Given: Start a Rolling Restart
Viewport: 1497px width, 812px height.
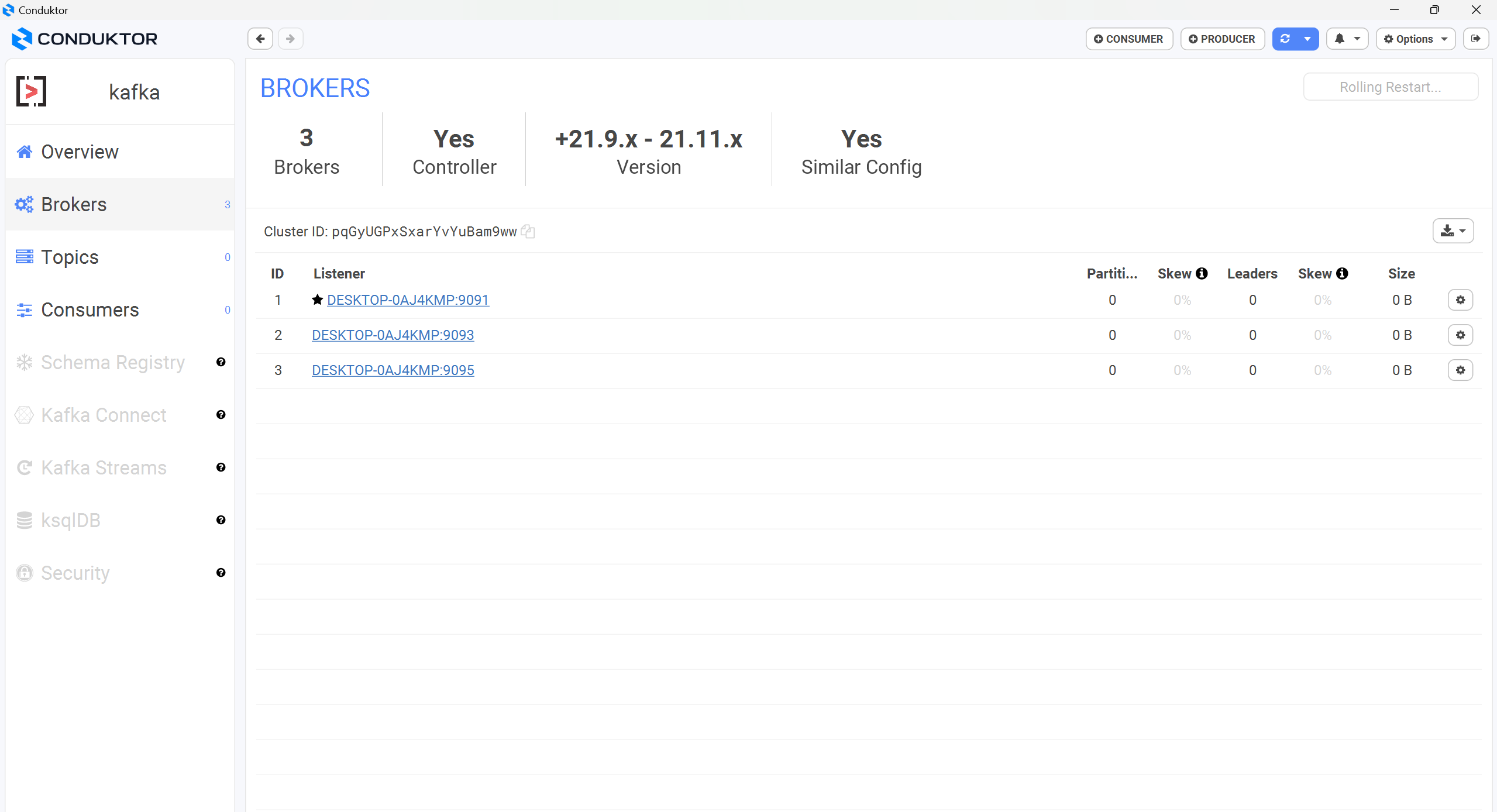Looking at the screenshot, I should (1390, 87).
